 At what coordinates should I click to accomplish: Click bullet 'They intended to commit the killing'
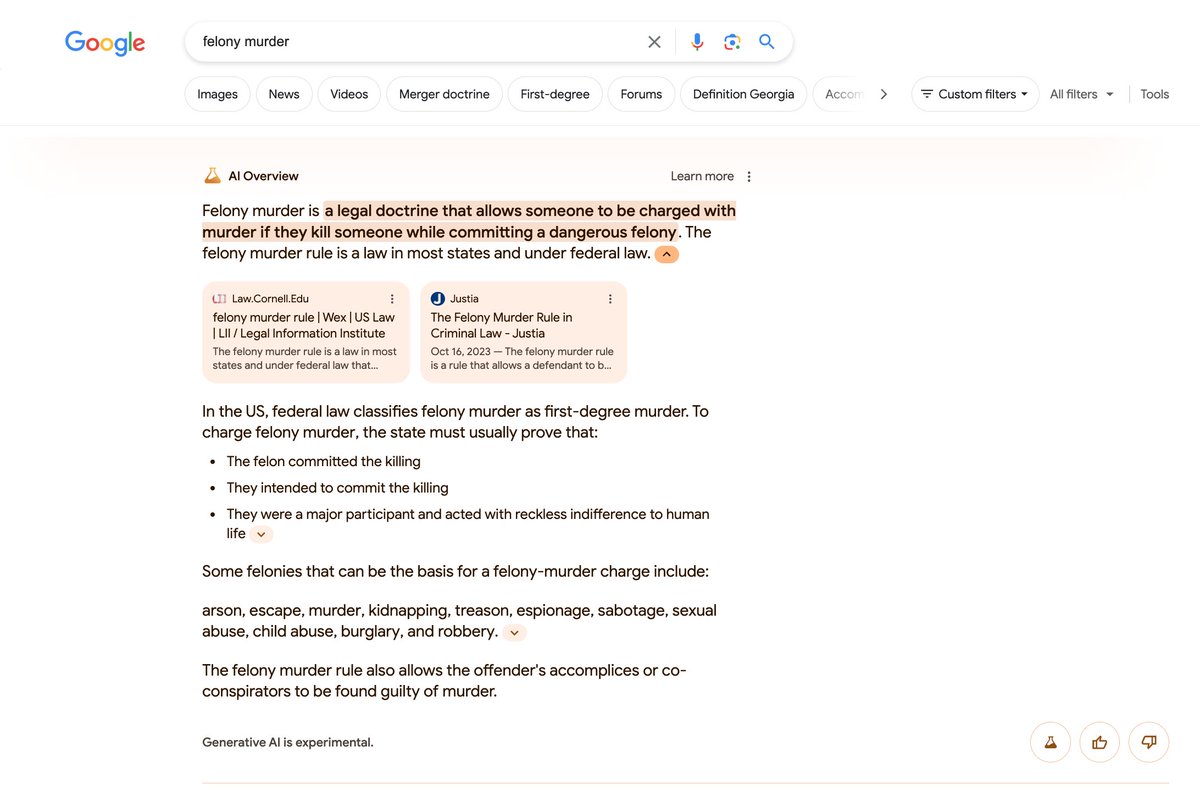(x=337, y=488)
